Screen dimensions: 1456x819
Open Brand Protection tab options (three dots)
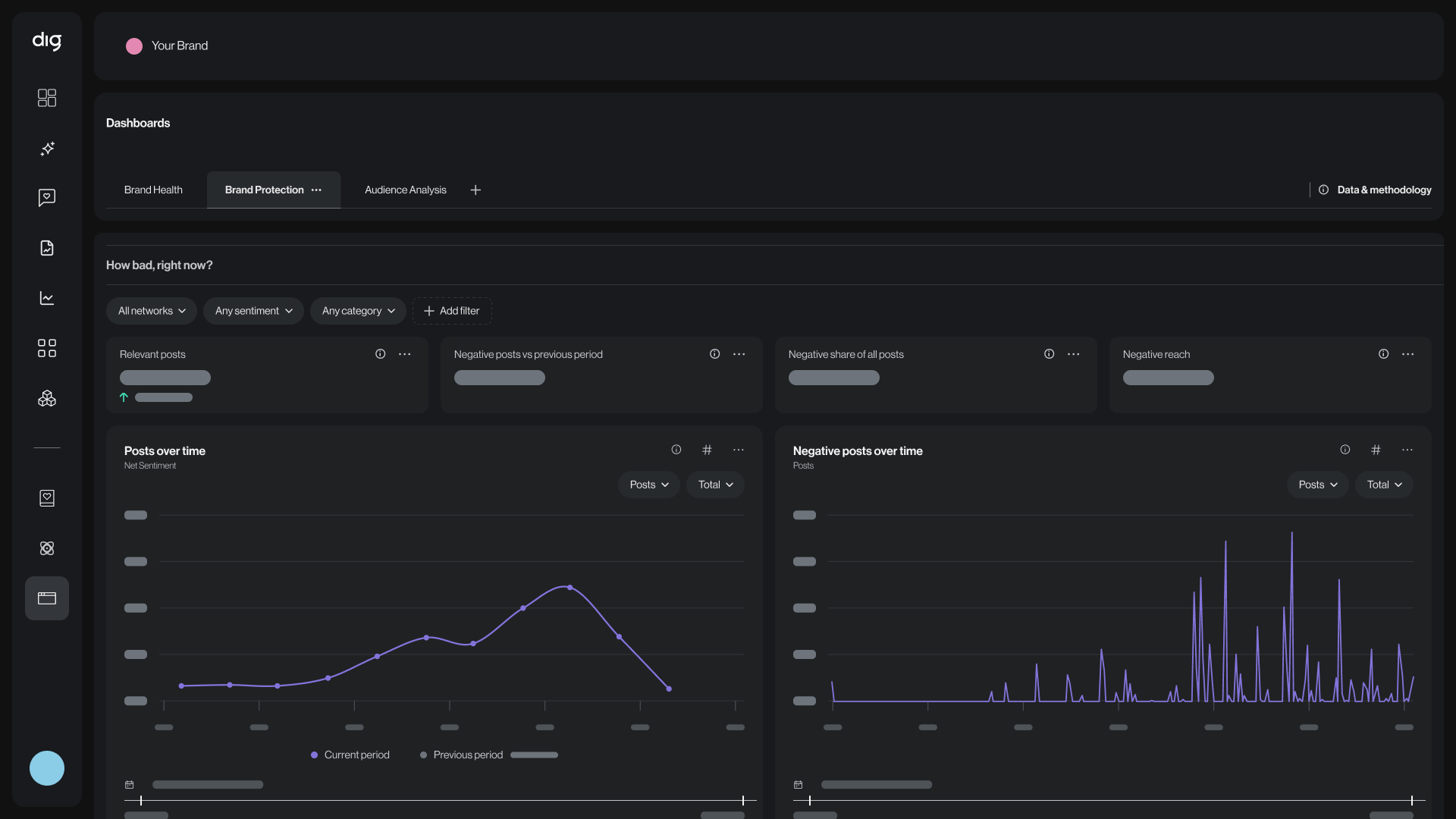316,190
